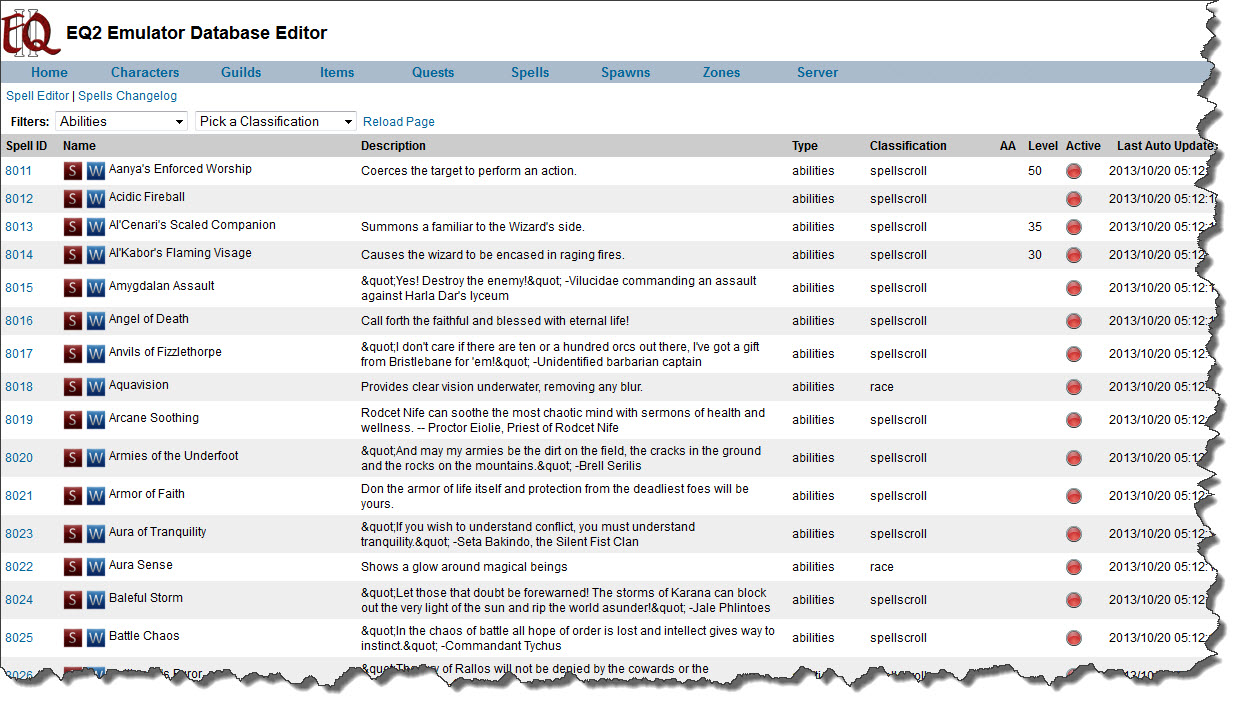
Task: Toggle Active status for Aquavision row
Action: point(1074,387)
